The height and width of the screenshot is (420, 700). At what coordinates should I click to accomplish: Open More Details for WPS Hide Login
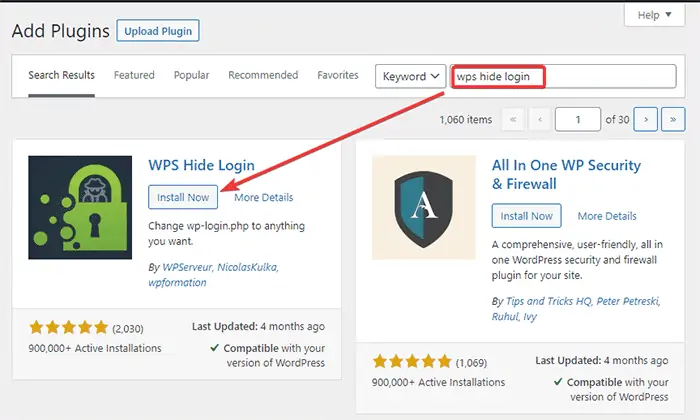[264, 197]
